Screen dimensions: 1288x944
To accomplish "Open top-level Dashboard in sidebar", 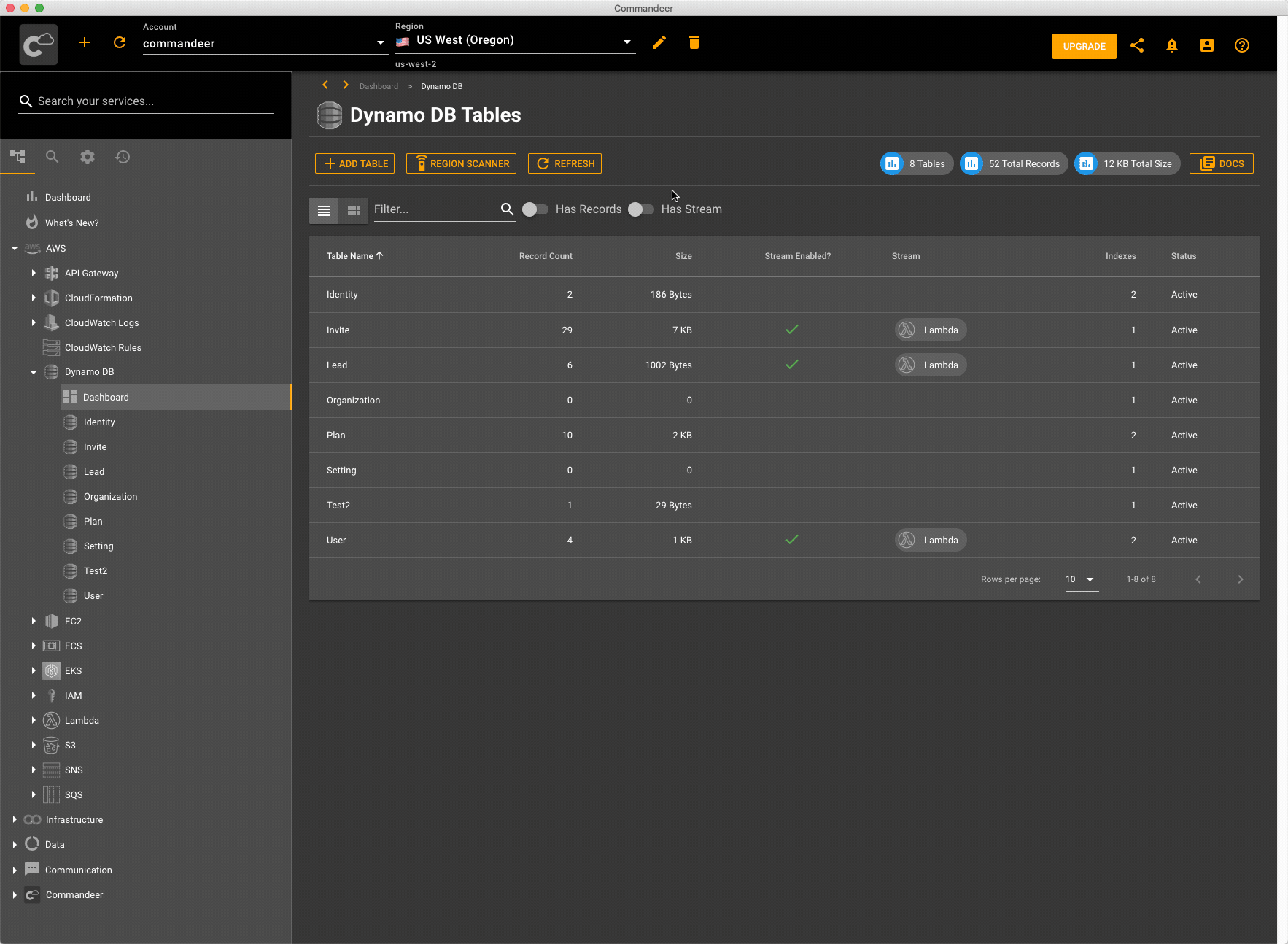I will pos(68,197).
